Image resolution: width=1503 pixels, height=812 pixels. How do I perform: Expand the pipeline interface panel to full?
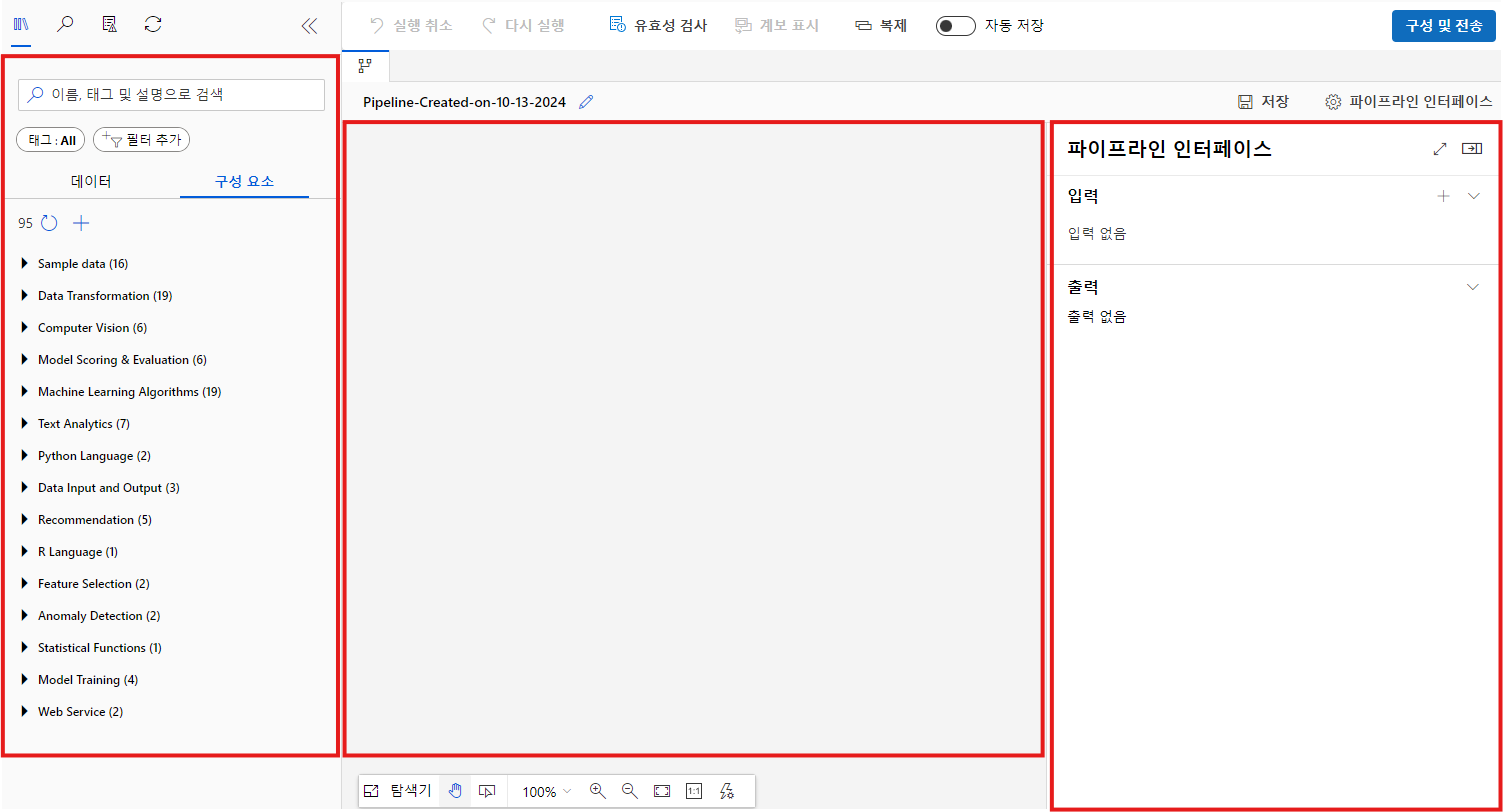1440,149
